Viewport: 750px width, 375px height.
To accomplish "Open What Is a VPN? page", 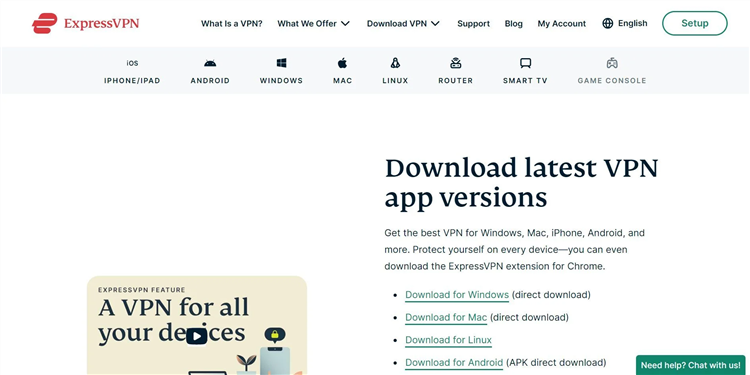I will click(x=232, y=23).
